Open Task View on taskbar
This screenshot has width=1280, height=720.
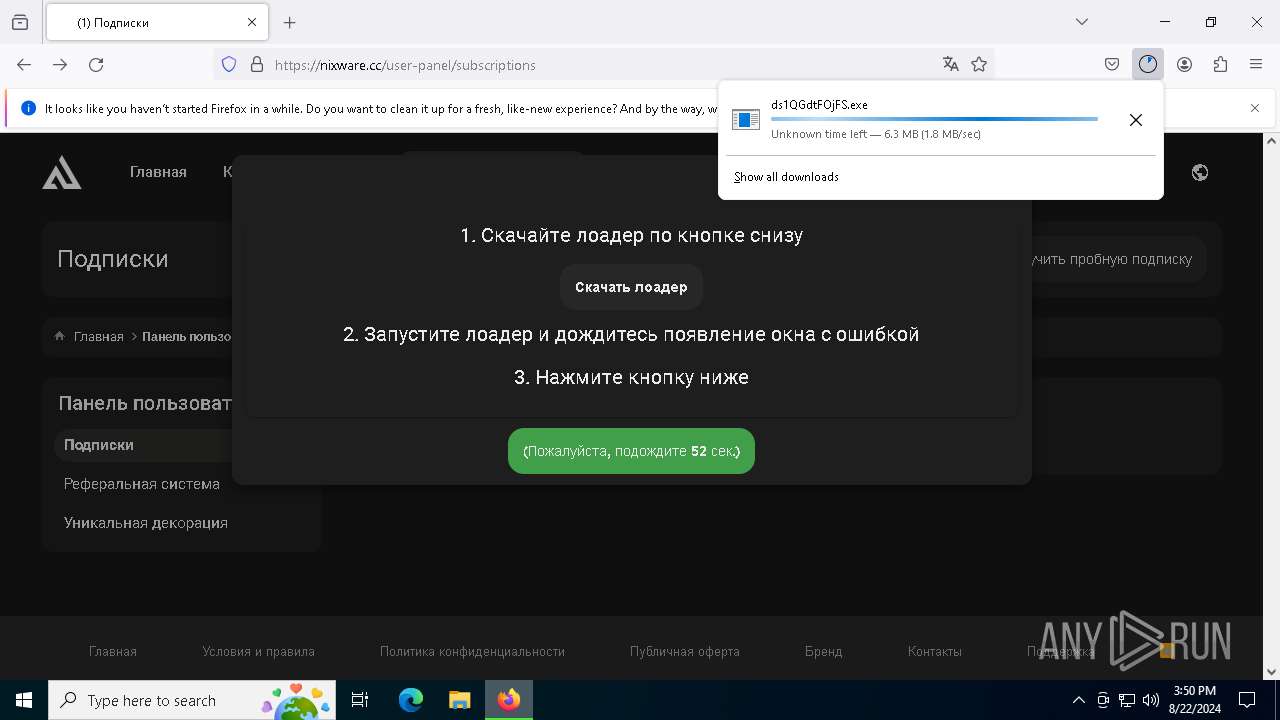click(361, 701)
